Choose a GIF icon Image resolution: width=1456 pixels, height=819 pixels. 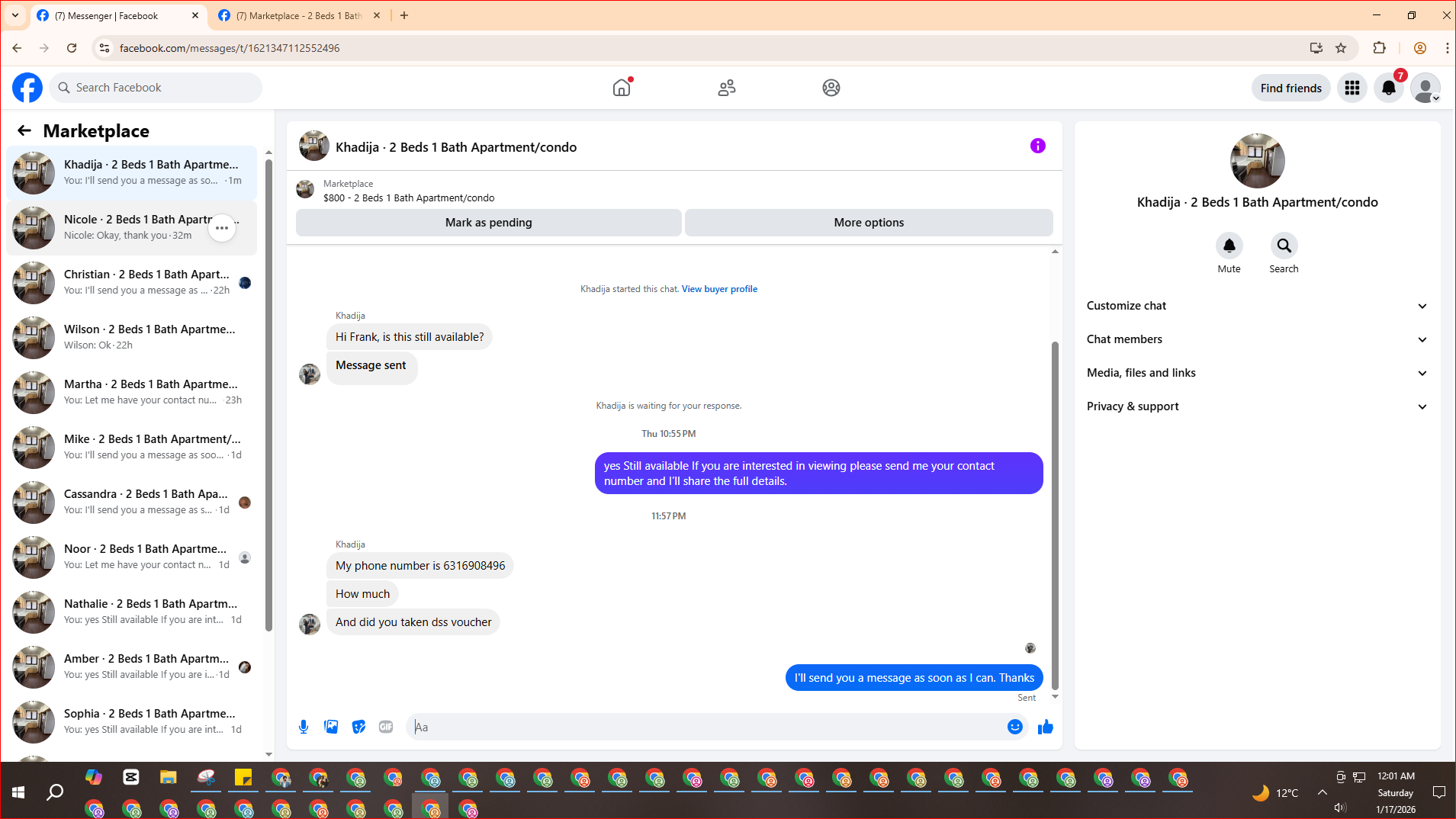tap(386, 727)
